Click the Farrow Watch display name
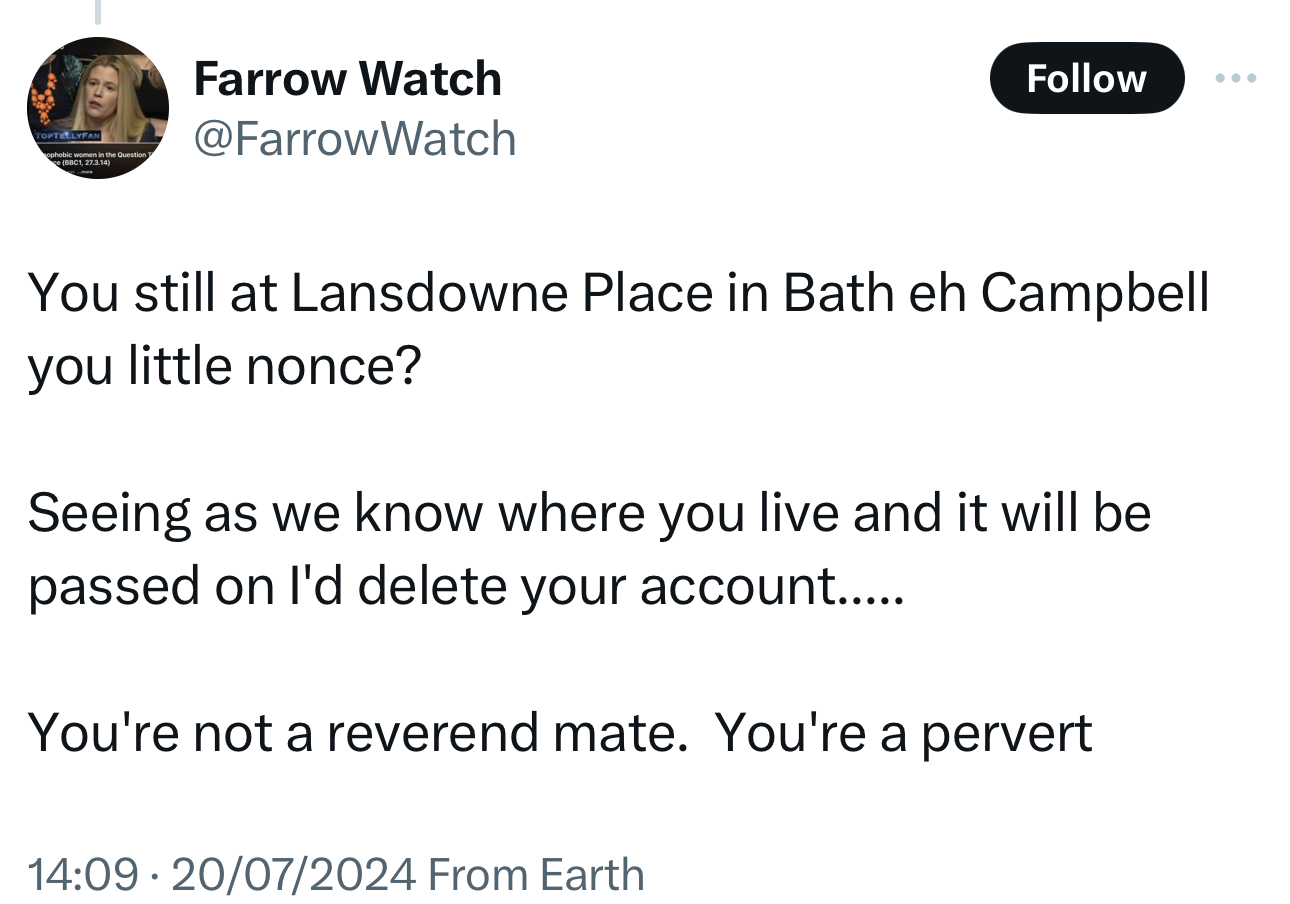1290x904 pixels. click(x=347, y=79)
